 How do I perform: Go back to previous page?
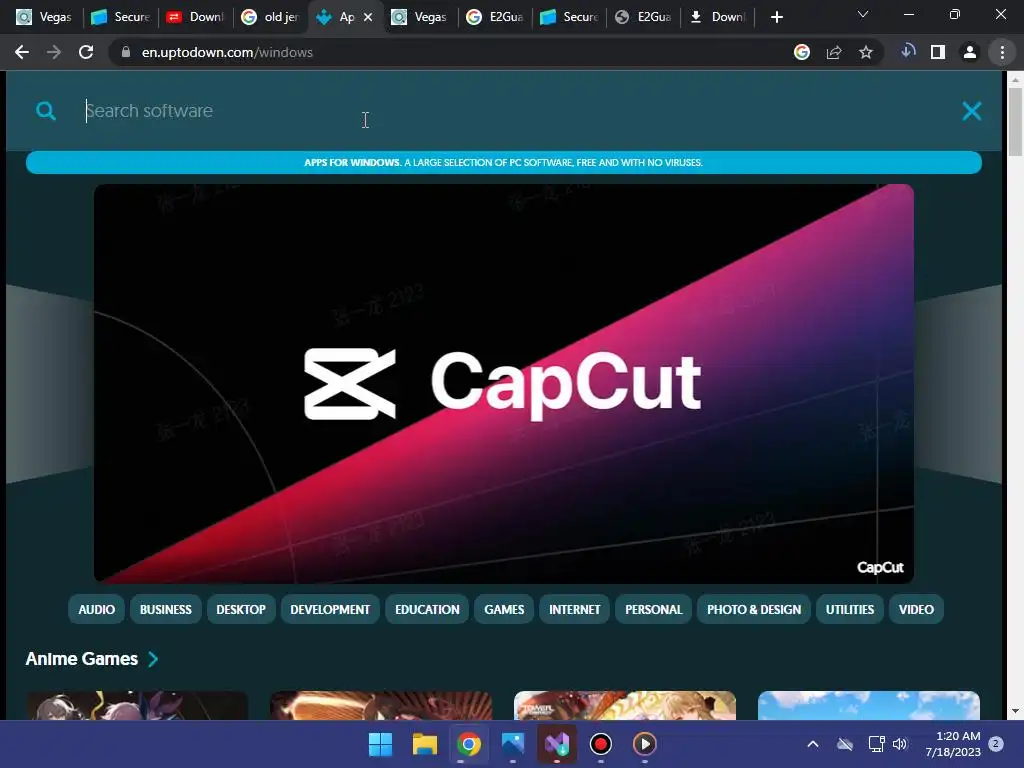pyautogui.click(x=22, y=52)
